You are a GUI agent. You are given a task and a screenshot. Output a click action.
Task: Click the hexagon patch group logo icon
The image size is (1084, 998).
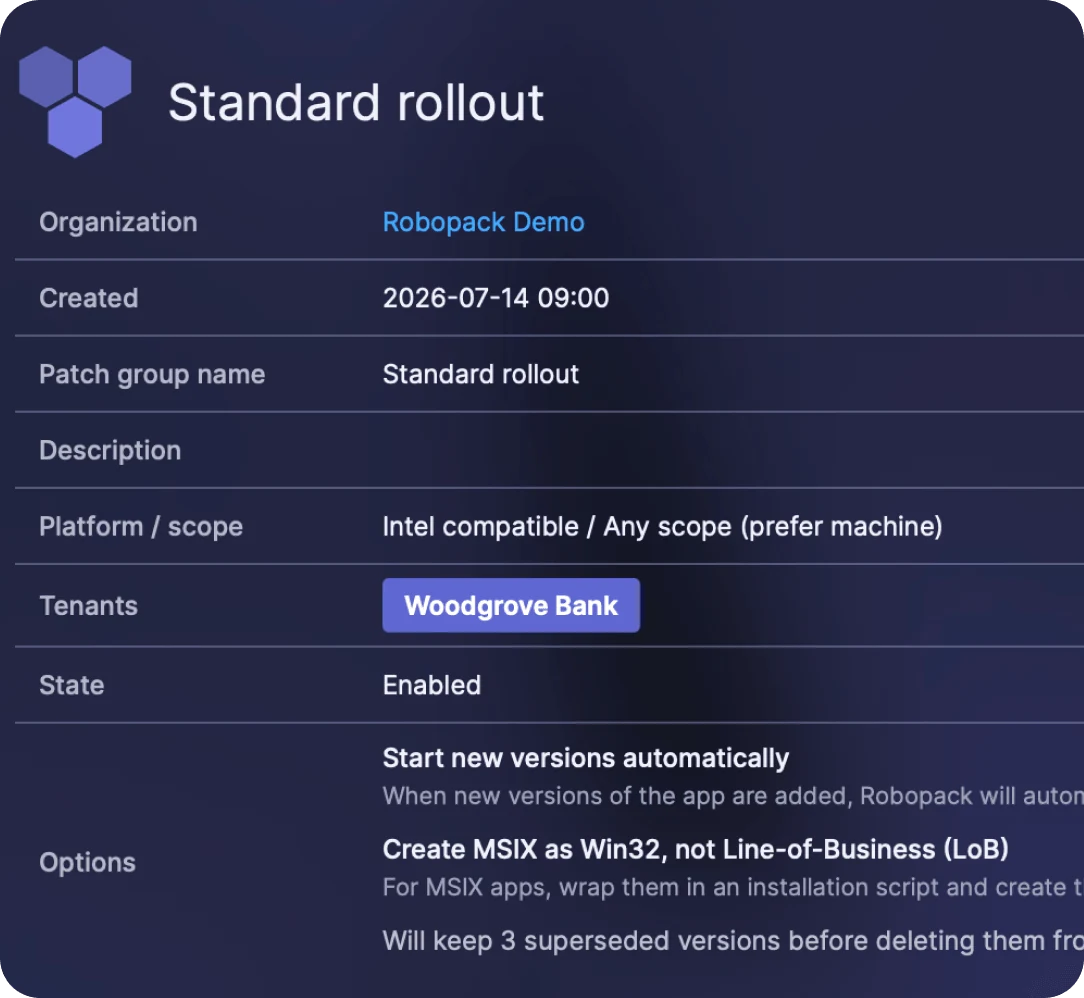[x=75, y=102]
